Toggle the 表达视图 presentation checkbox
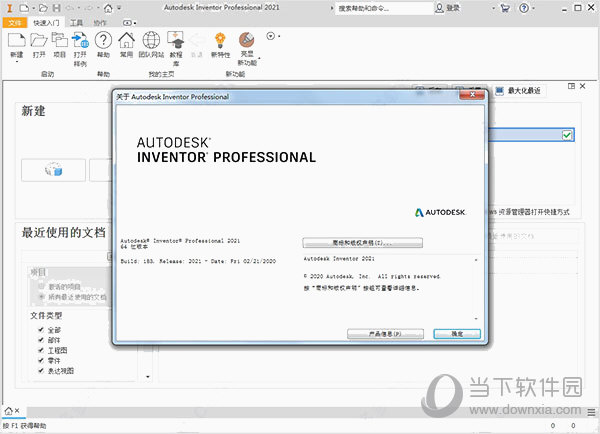The image size is (600, 434). [x=41, y=370]
